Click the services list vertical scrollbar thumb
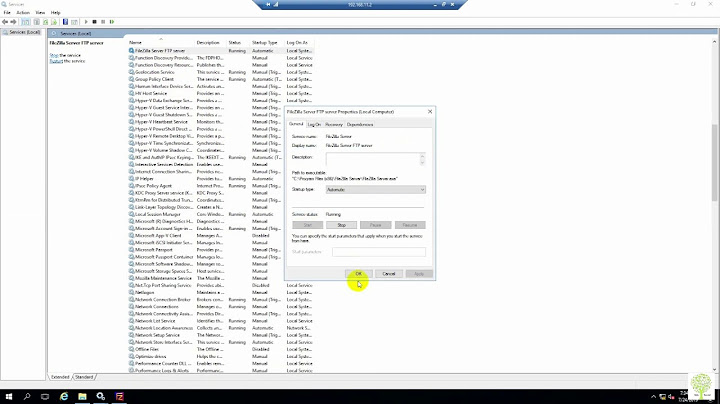This screenshot has width=720, height=404. click(714, 163)
